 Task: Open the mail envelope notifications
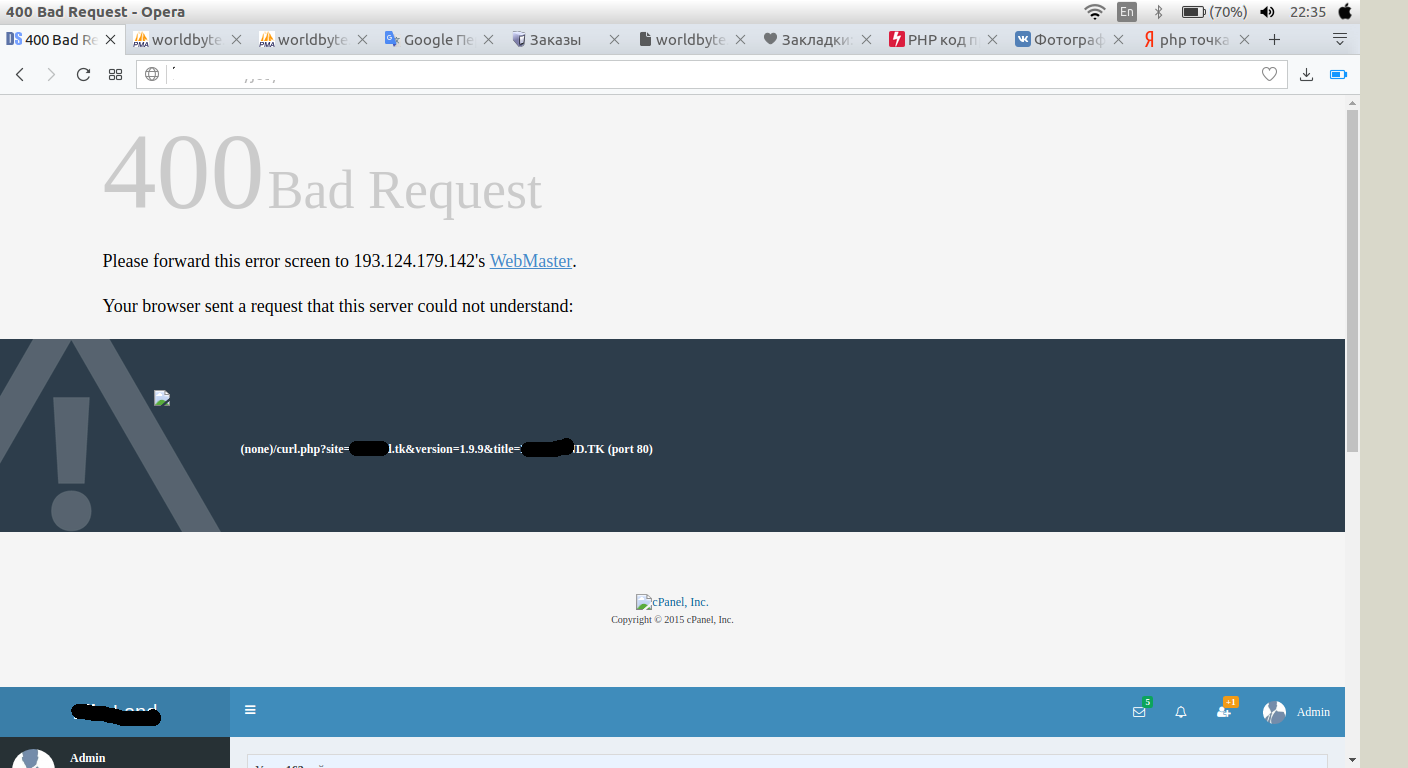tap(1139, 712)
